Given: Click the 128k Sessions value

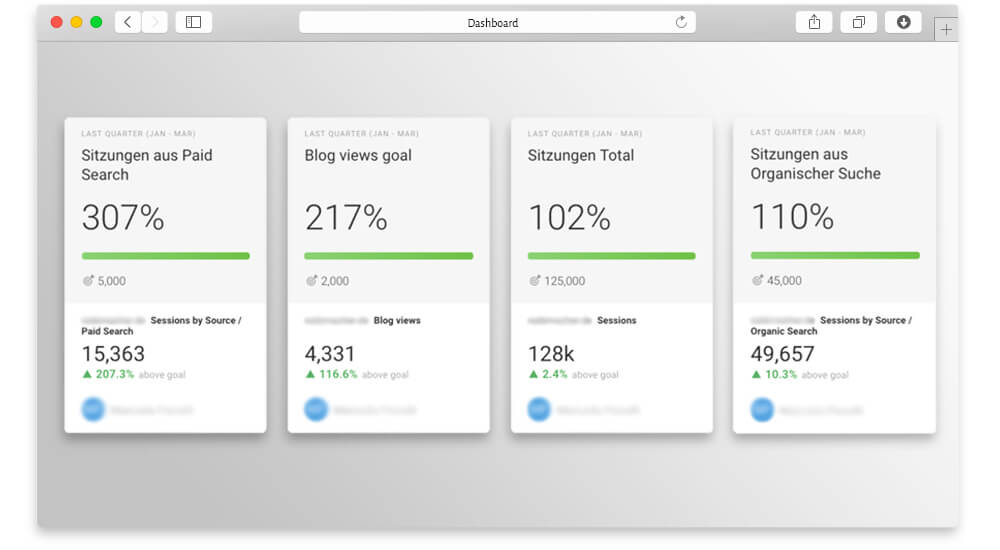Looking at the screenshot, I should (550, 354).
